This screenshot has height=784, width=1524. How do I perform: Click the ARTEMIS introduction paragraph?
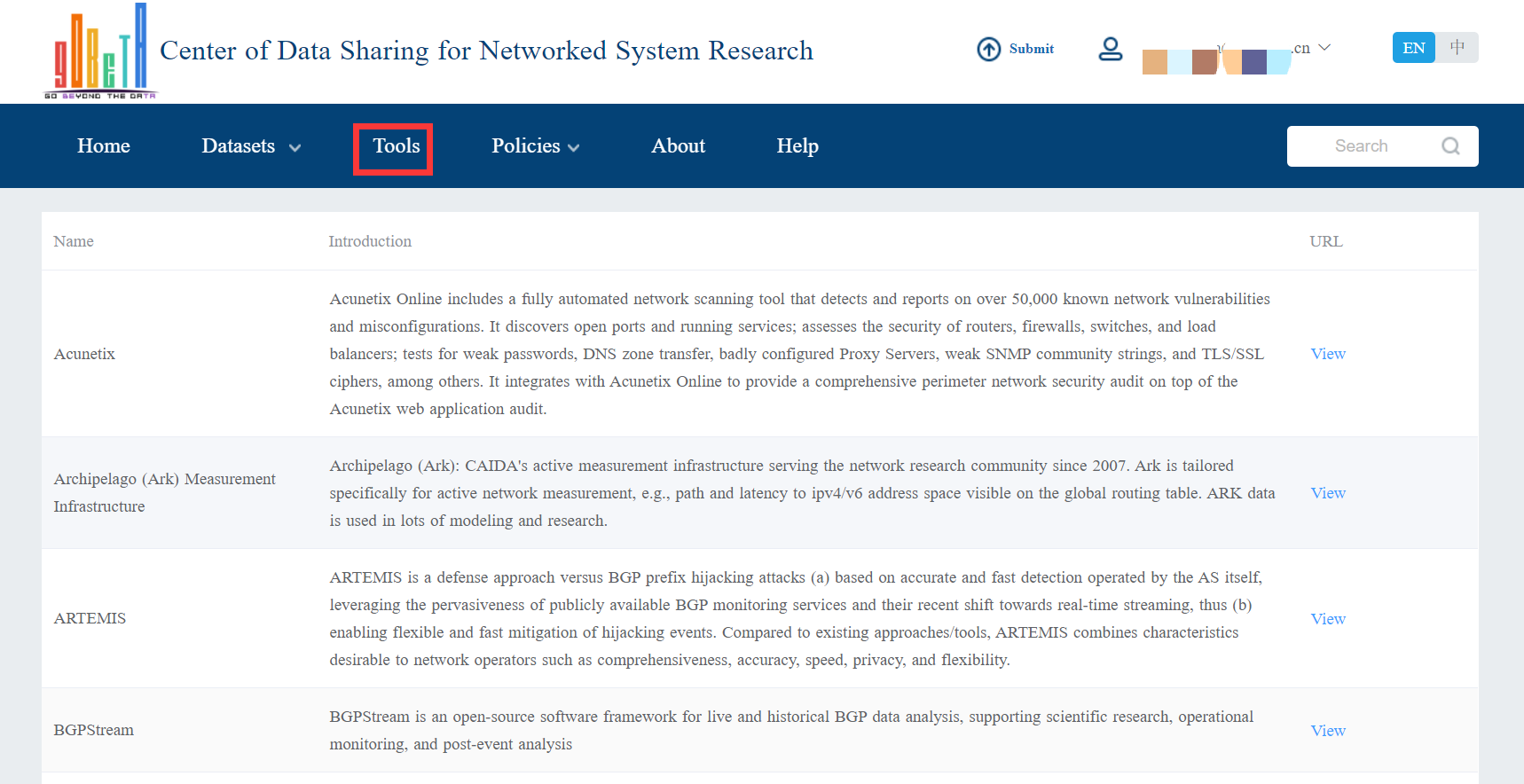click(796, 618)
